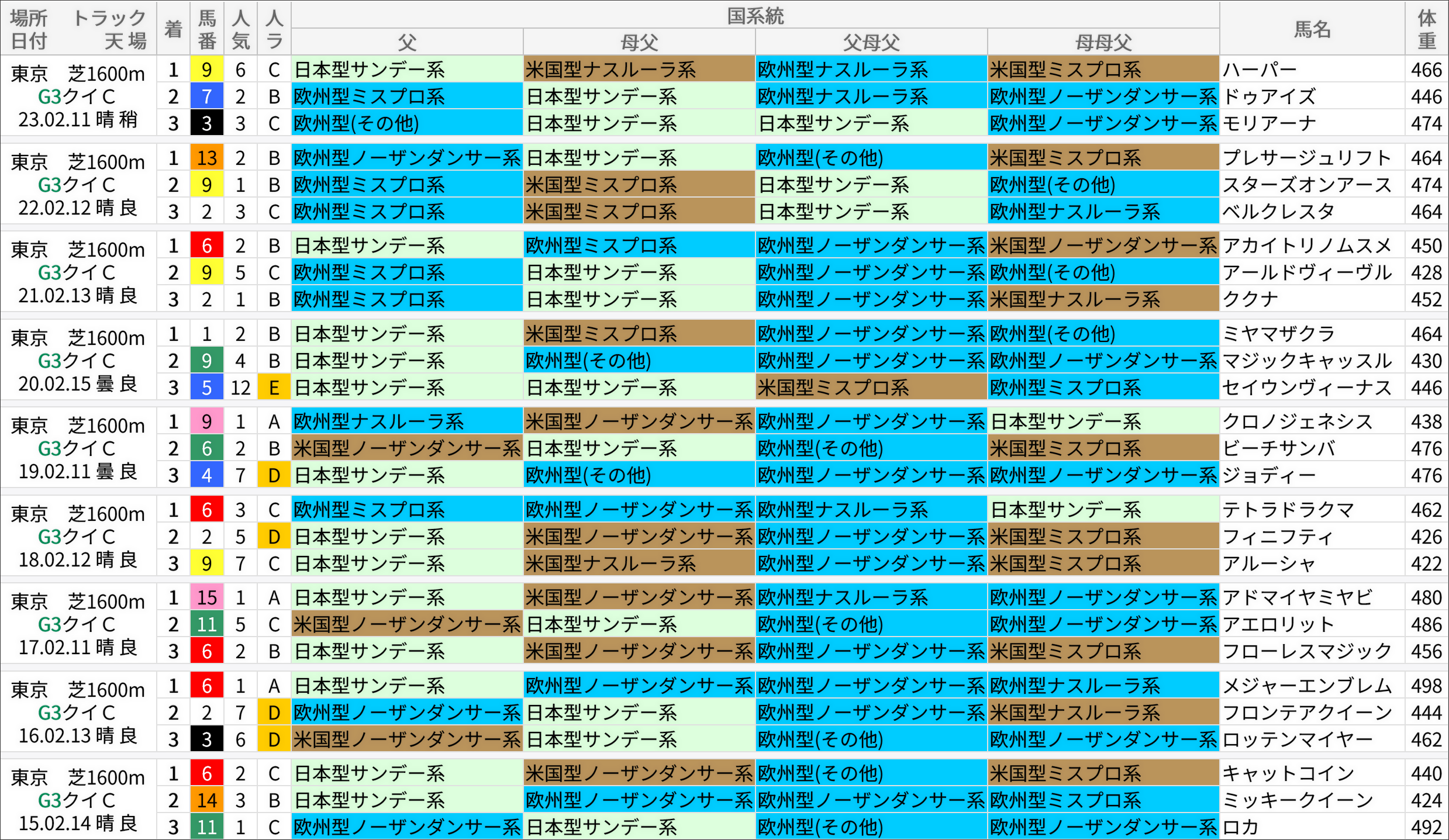Select horse name ジョディー

pyautogui.click(x=1269, y=475)
